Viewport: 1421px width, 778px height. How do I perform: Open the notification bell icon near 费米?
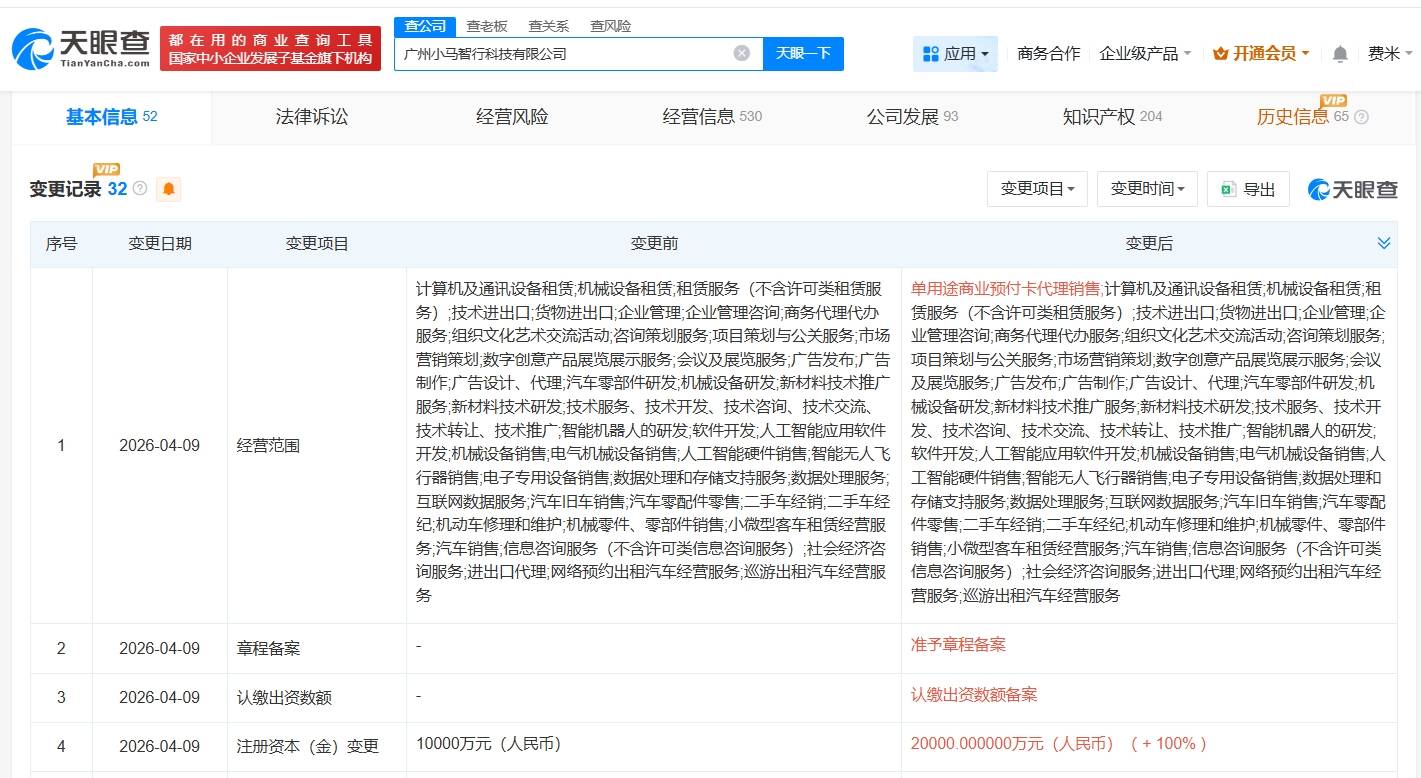pyautogui.click(x=1338, y=53)
